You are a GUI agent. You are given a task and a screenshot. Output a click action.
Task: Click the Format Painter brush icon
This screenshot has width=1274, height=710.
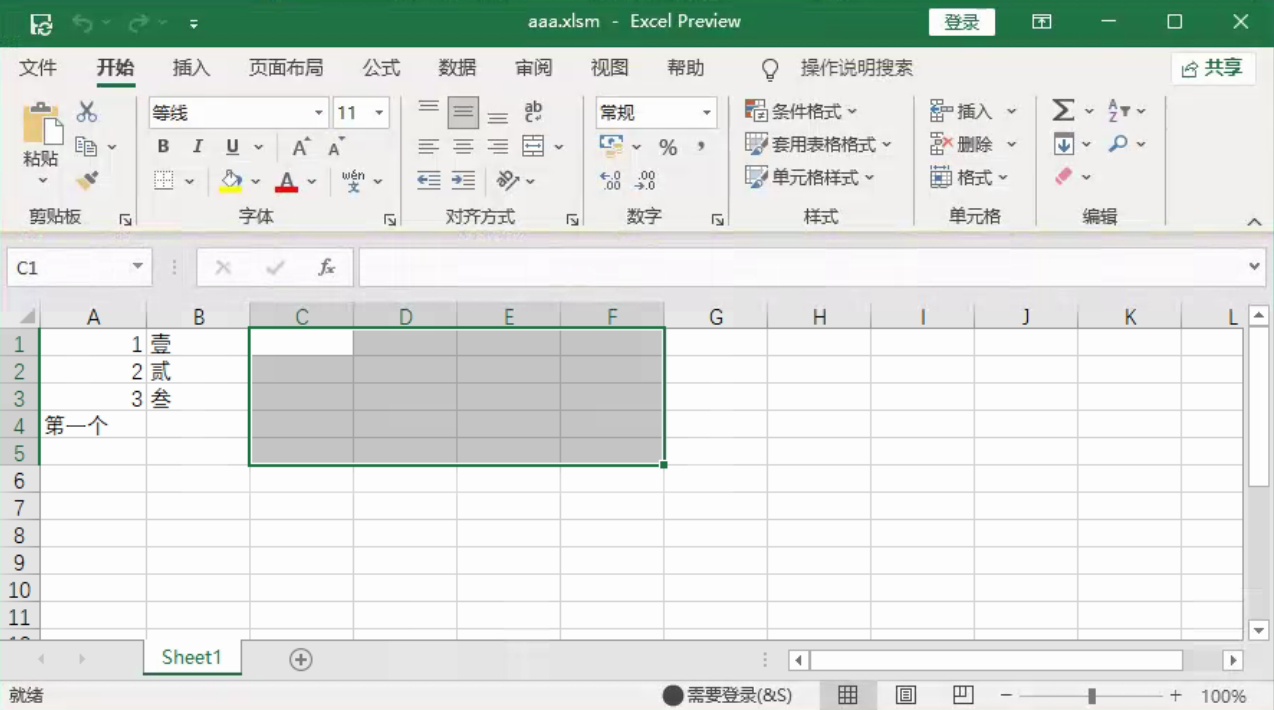87,181
